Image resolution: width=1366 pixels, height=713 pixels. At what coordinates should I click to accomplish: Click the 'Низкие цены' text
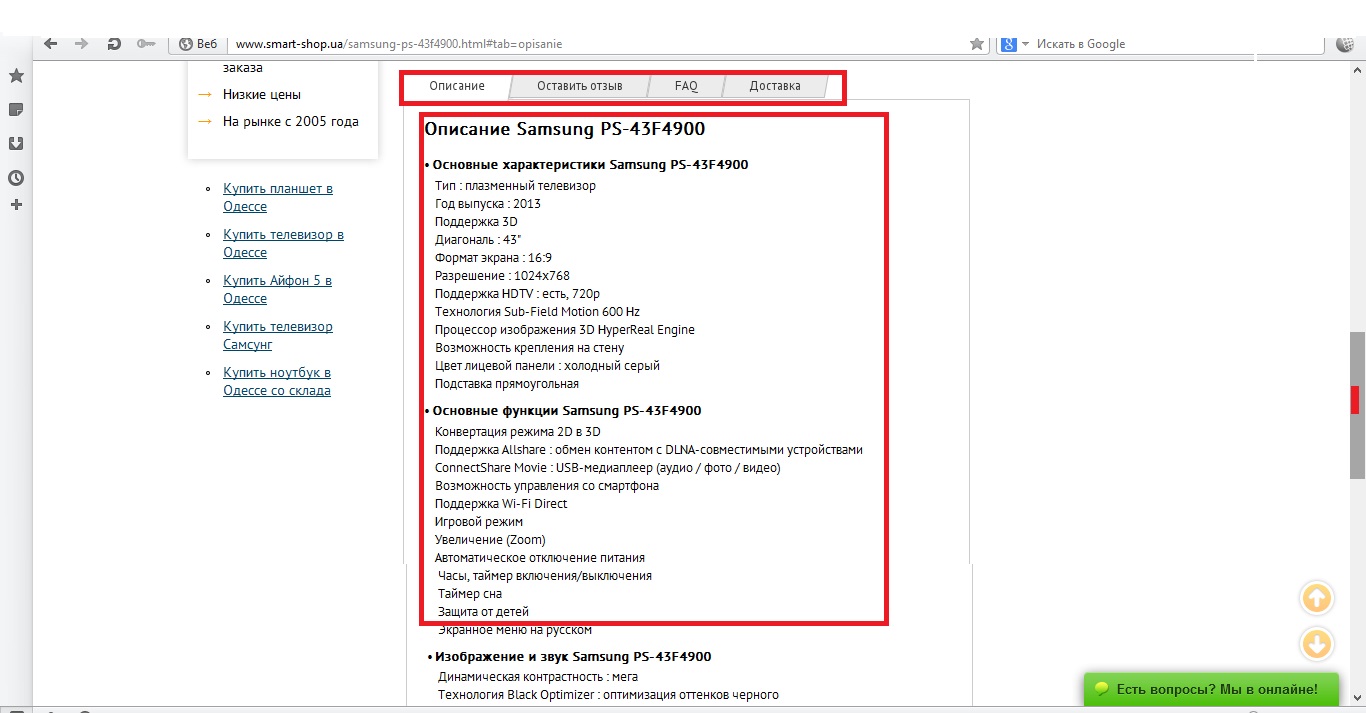tap(262, 94)
